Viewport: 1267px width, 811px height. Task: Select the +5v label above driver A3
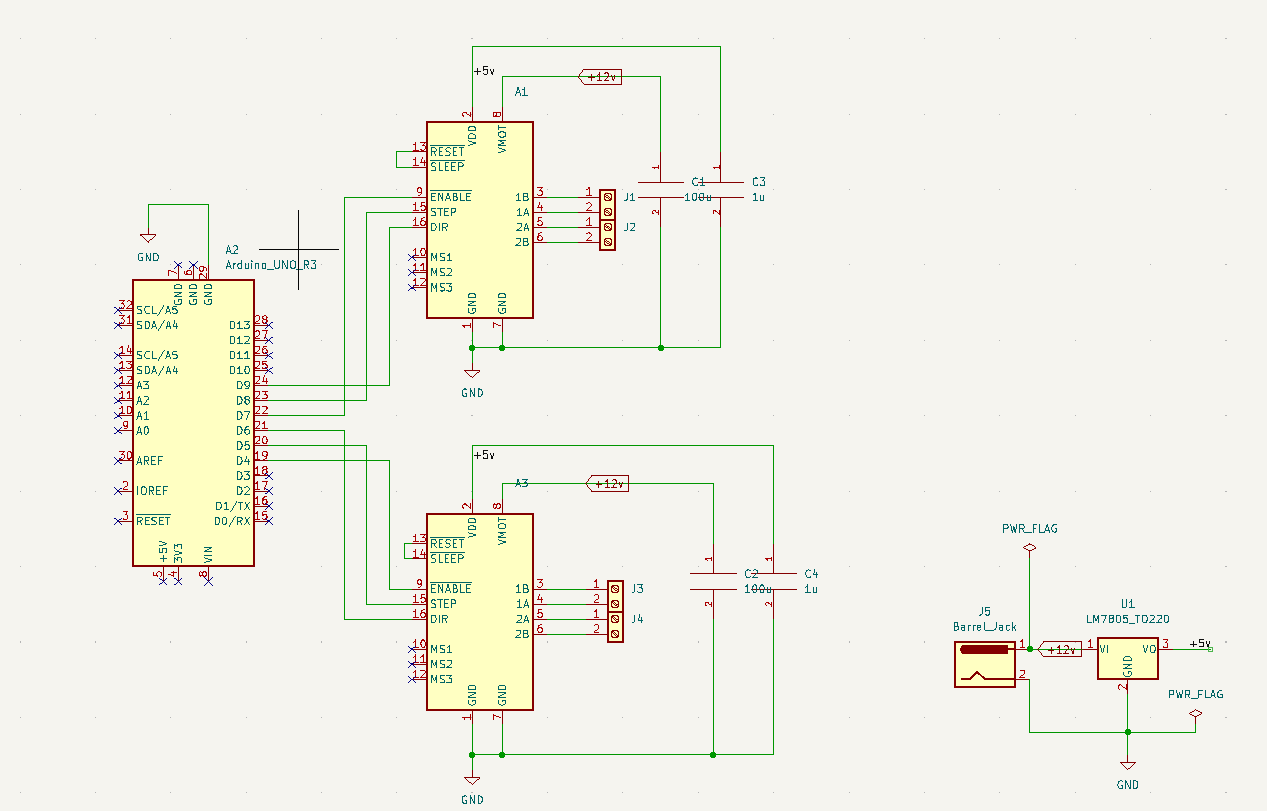point(484,453)
